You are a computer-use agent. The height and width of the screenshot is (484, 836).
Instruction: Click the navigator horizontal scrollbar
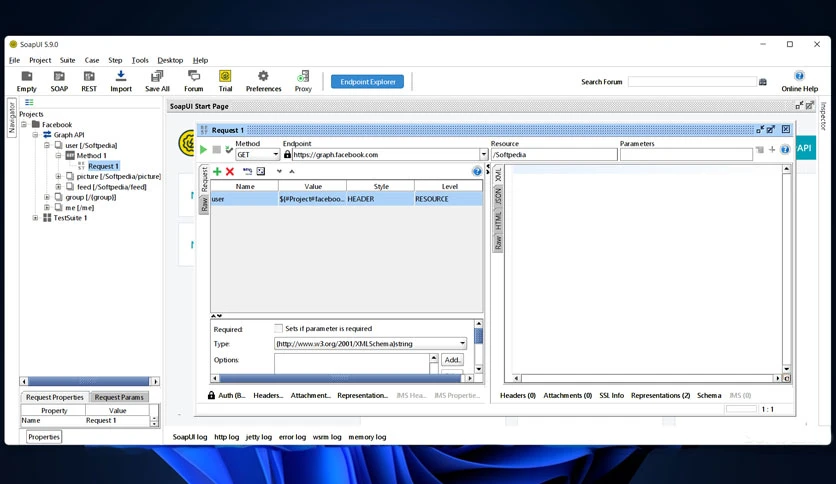pos(89,381)
